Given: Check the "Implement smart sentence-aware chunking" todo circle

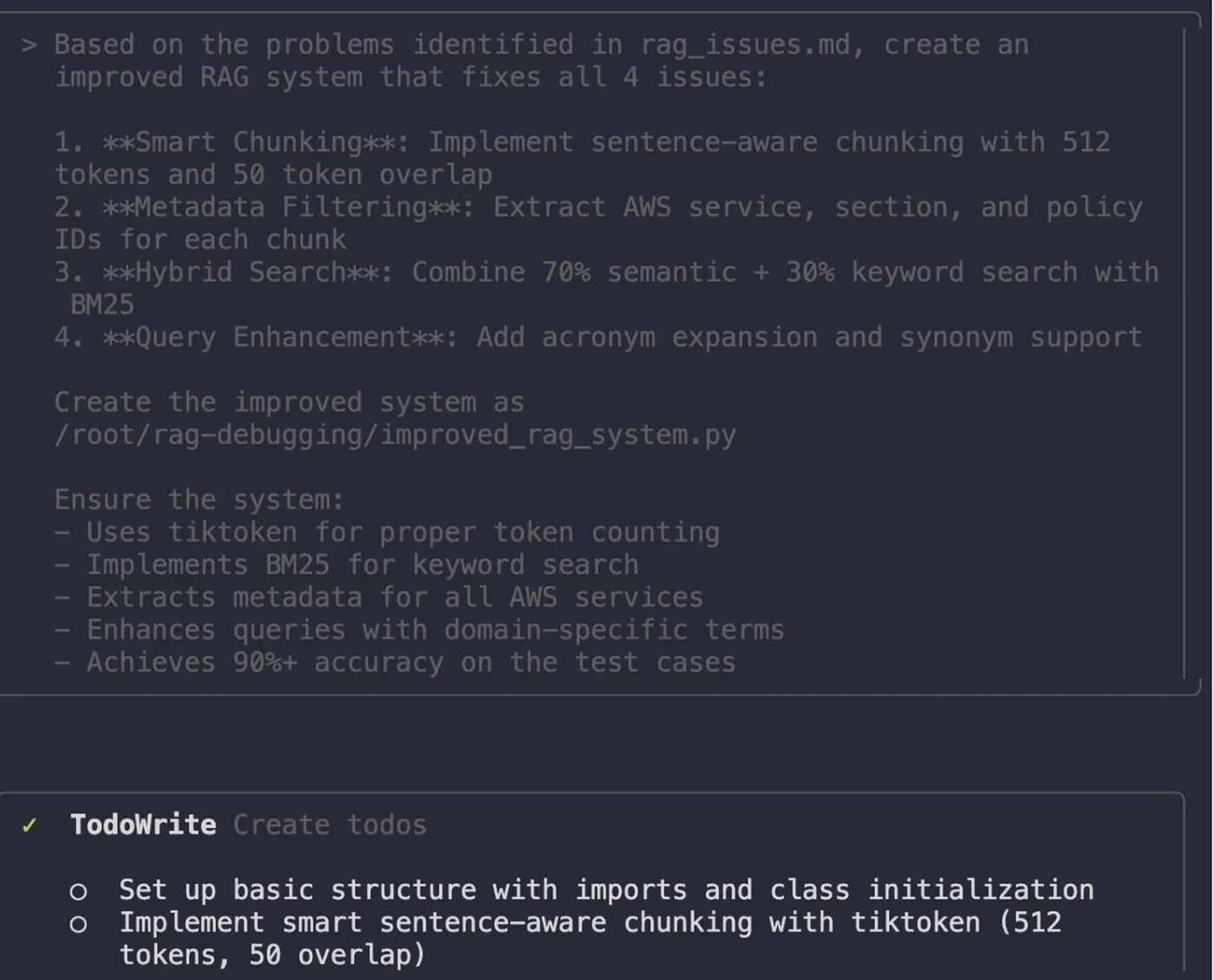Looking at the screenshot, I should point(78,924).
